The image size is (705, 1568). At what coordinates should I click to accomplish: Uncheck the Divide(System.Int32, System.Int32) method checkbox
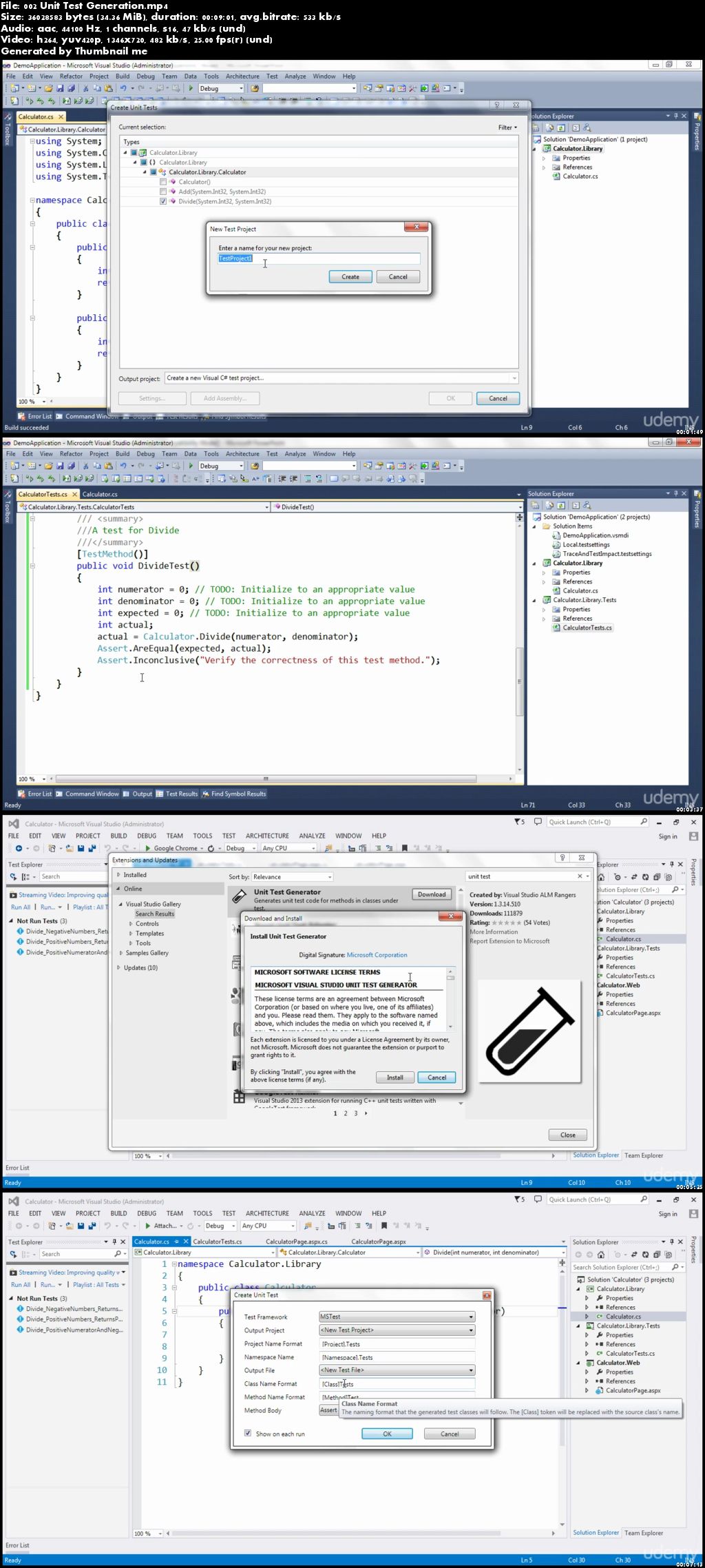tap(163, 201)
